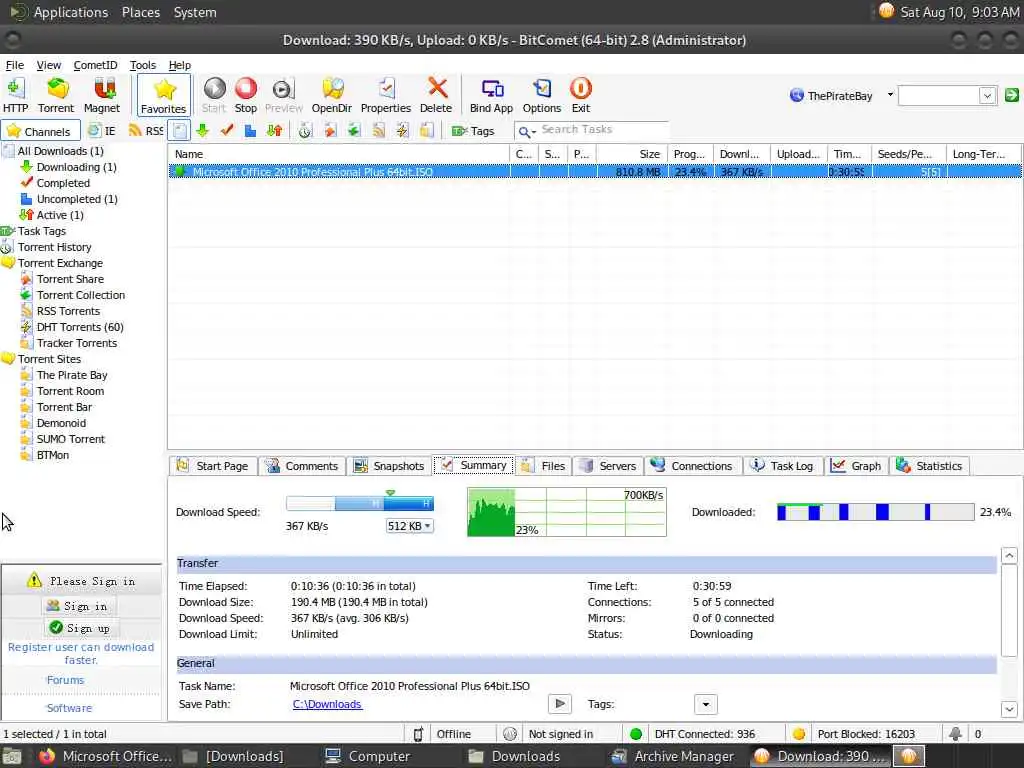This screenshot has height=768, width=1024.
Task: Select the Microsoft Office 2010 ISO task row
Action: [595, 172]
